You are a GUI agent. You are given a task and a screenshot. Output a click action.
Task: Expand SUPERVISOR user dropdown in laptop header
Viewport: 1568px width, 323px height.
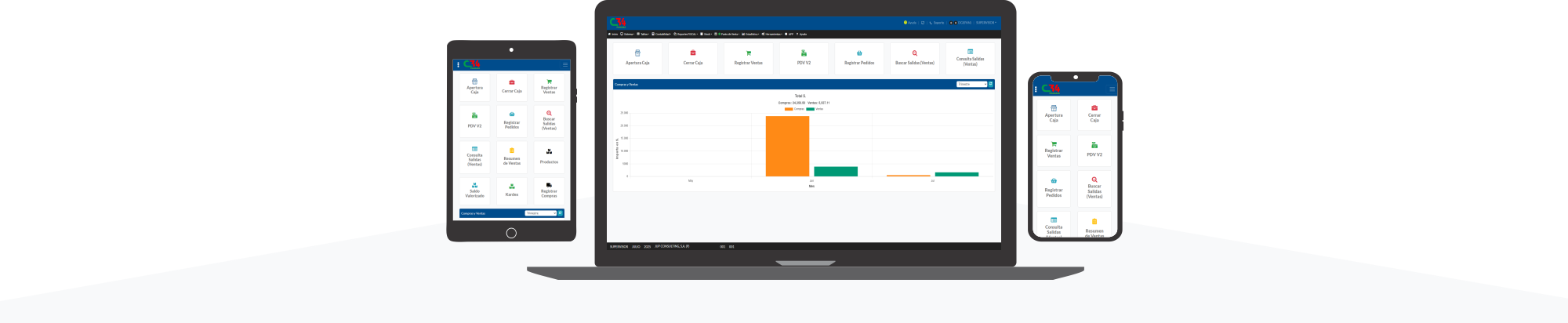(x=985, y=23)
